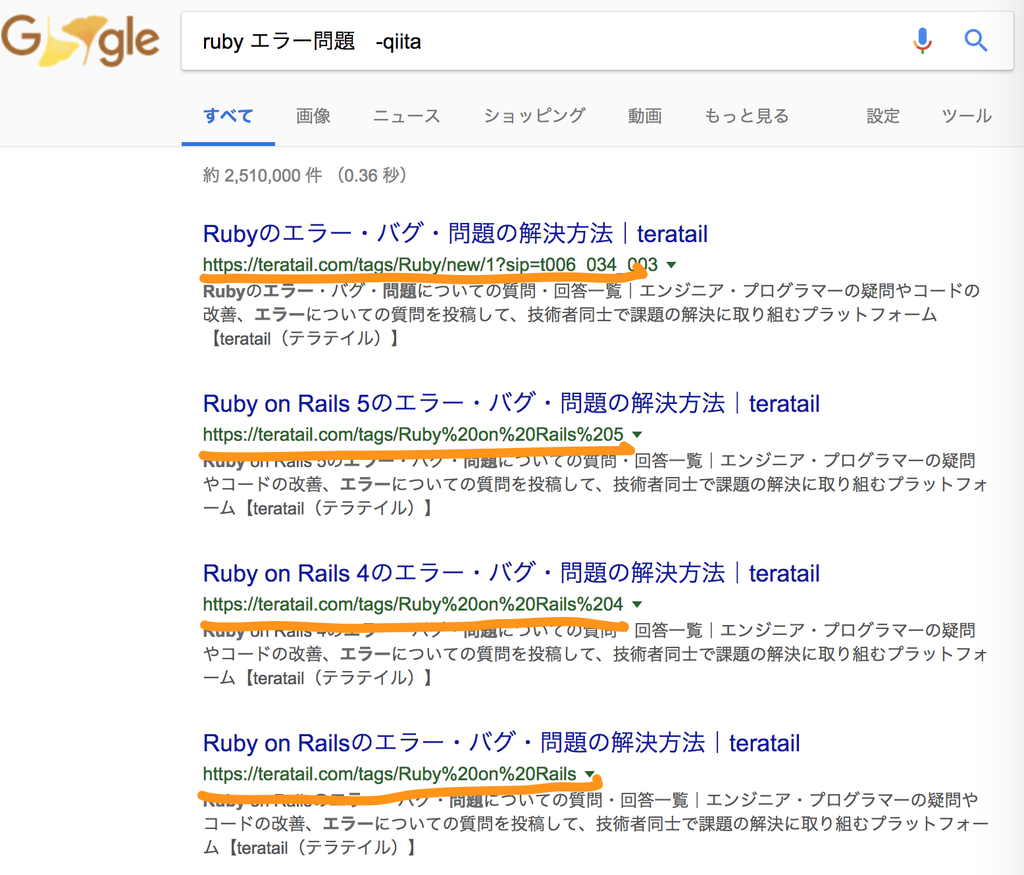Image resolution: width=1024 pixels, height=875 pixels.
Task: Open 'Ruby on Railsのエラー・バグ' result title
Action: (x=502, y=742)
